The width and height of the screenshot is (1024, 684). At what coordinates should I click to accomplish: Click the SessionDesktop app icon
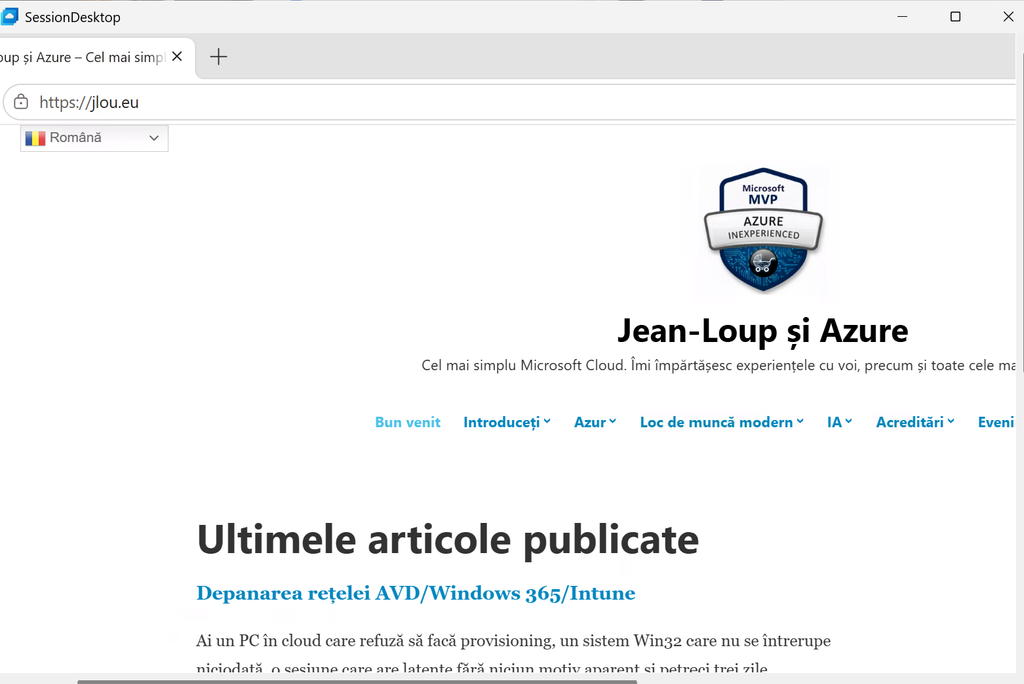click(x=10, y=17)
